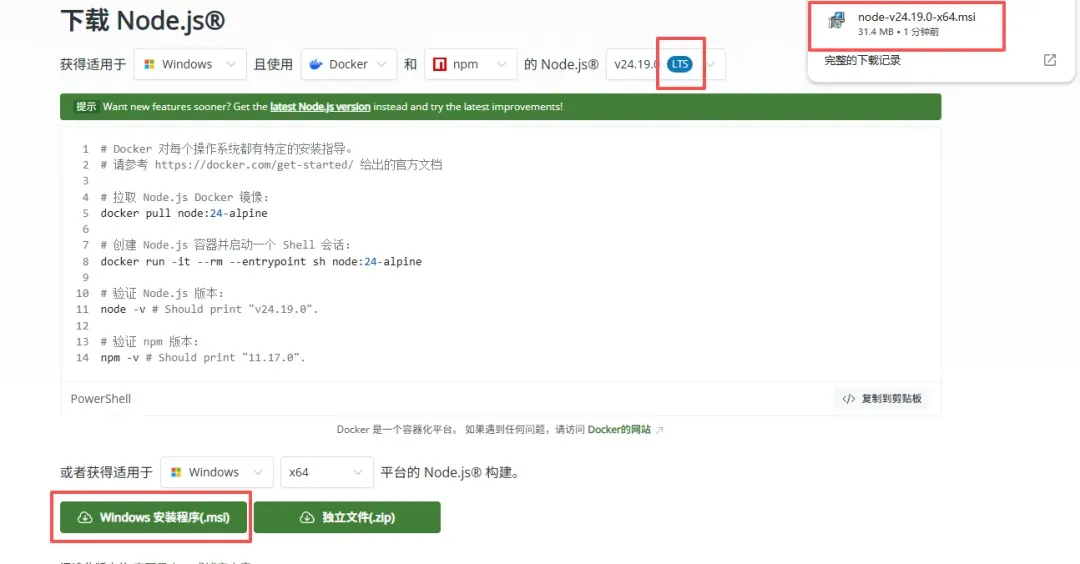This screenshot has height=564, width=1080.
Task: Open the lower Windows platform dropdown
Action: click(217, 472)
